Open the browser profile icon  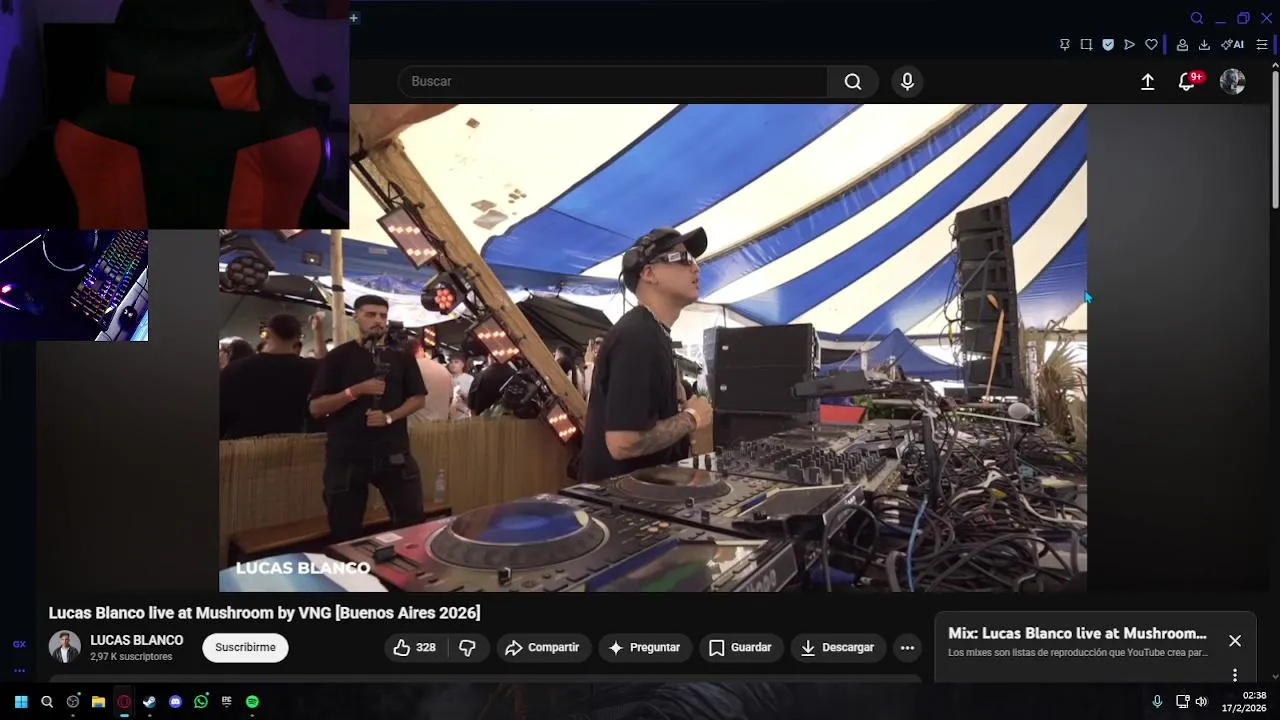tap(1182, 45)
